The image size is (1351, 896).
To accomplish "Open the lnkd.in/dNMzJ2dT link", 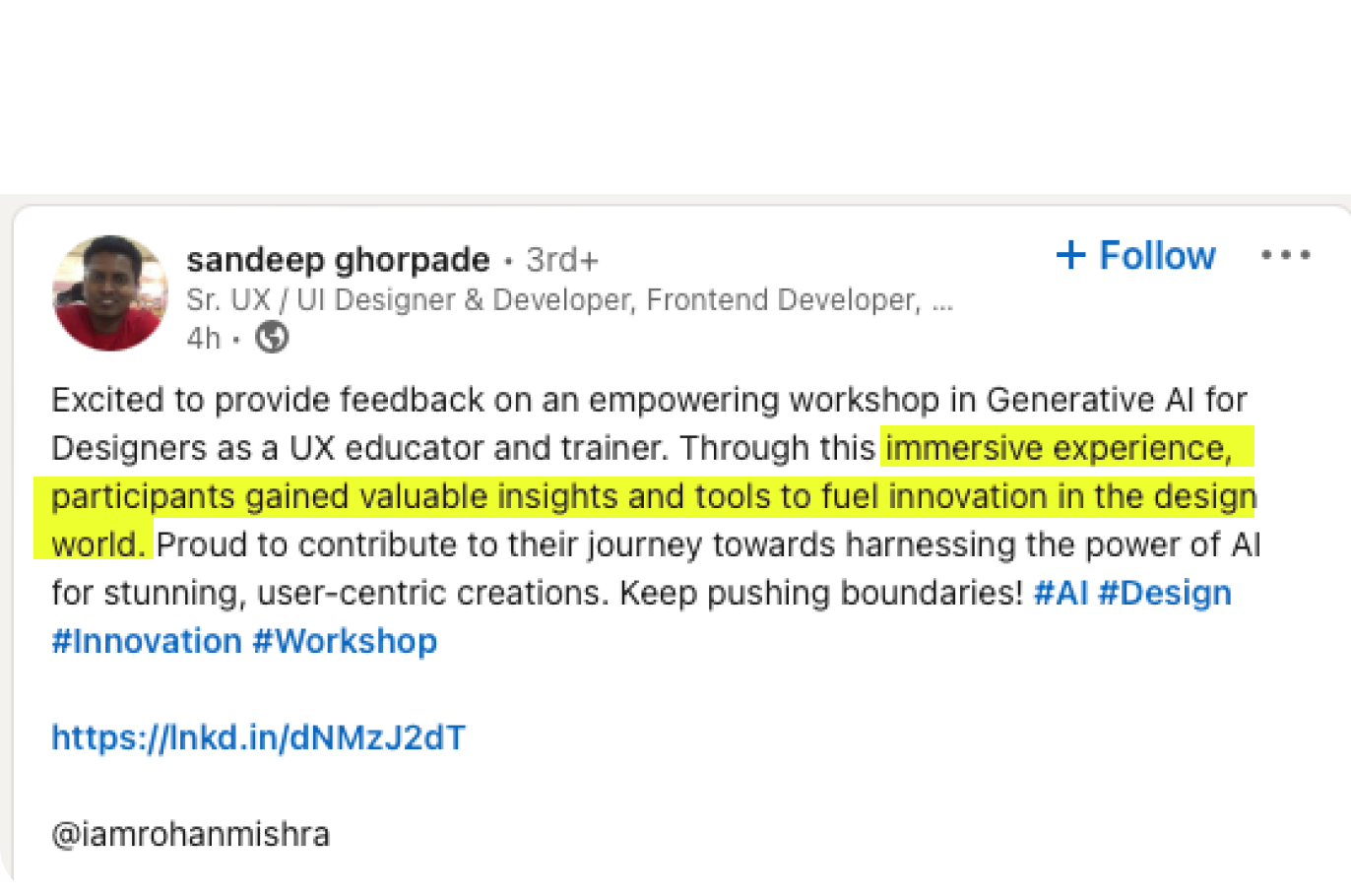I will pos(258,737).
